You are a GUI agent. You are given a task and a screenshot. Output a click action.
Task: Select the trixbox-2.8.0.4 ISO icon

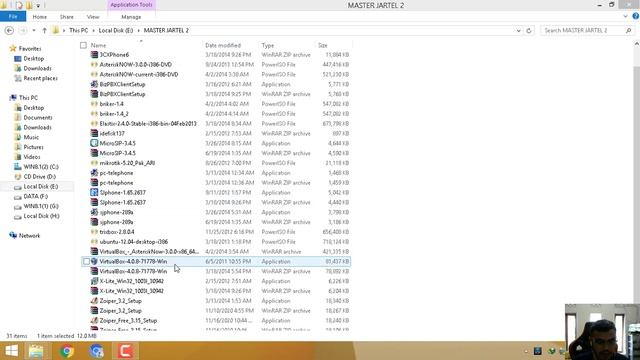coord(94,232)
